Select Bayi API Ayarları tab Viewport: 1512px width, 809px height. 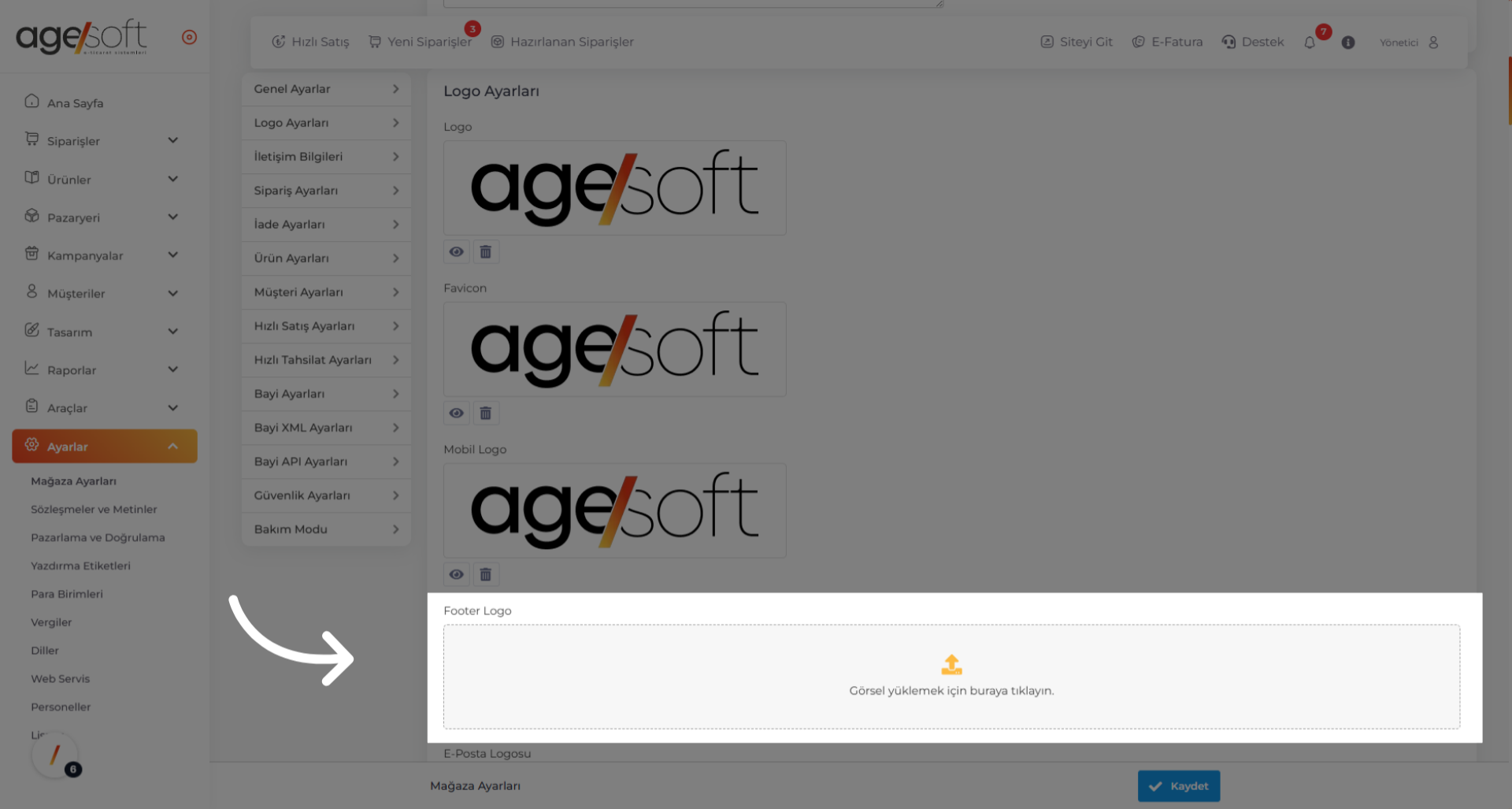point(326,462)
